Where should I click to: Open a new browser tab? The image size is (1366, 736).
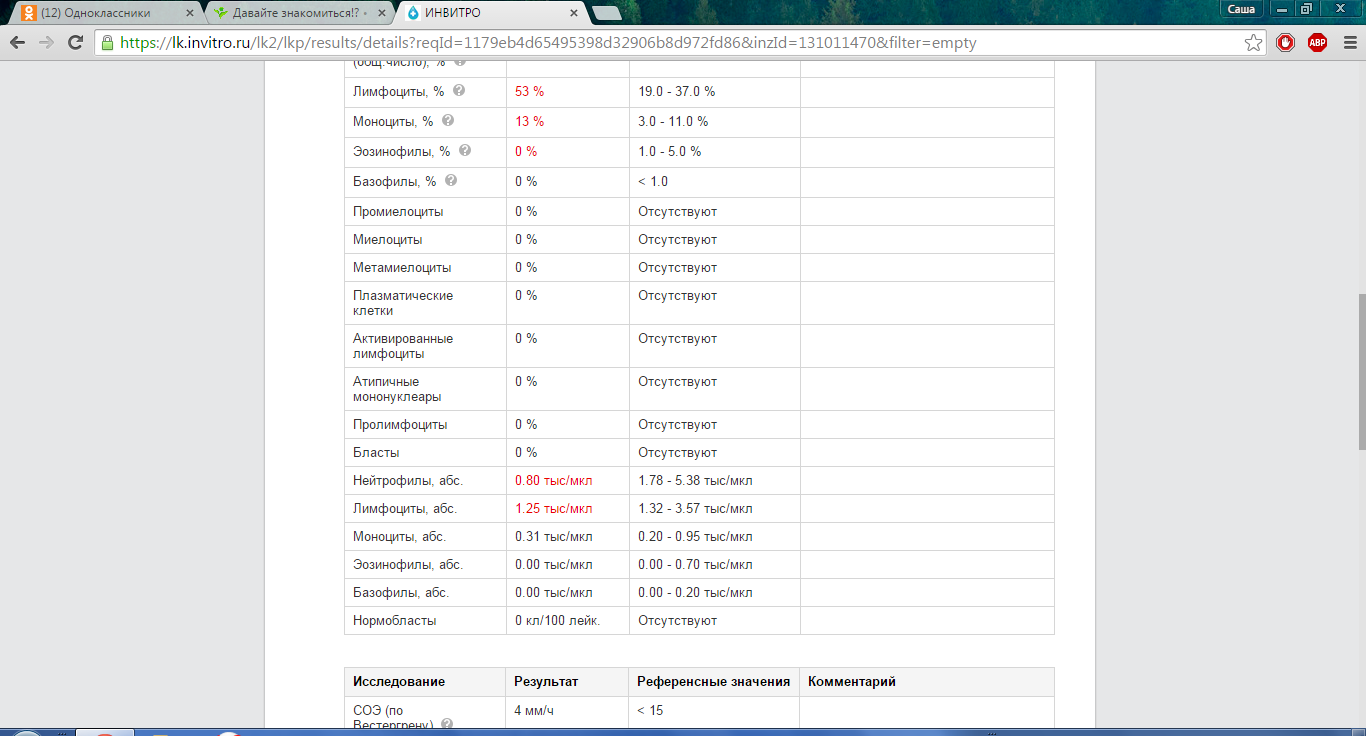(x=606, y=13)
